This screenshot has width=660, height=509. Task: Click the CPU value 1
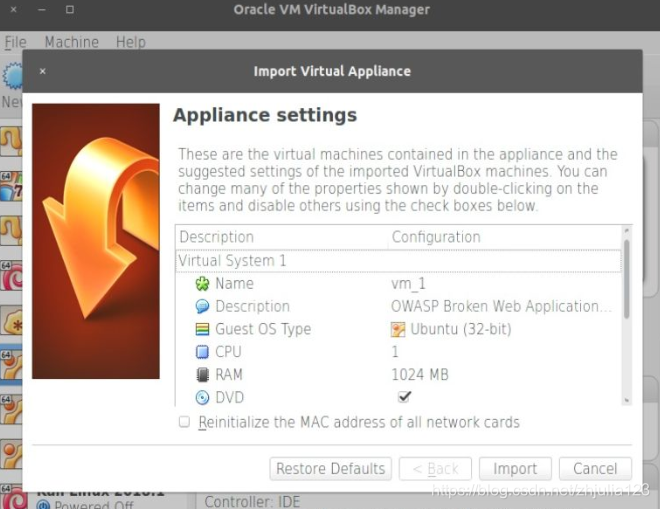coord(395,352)
